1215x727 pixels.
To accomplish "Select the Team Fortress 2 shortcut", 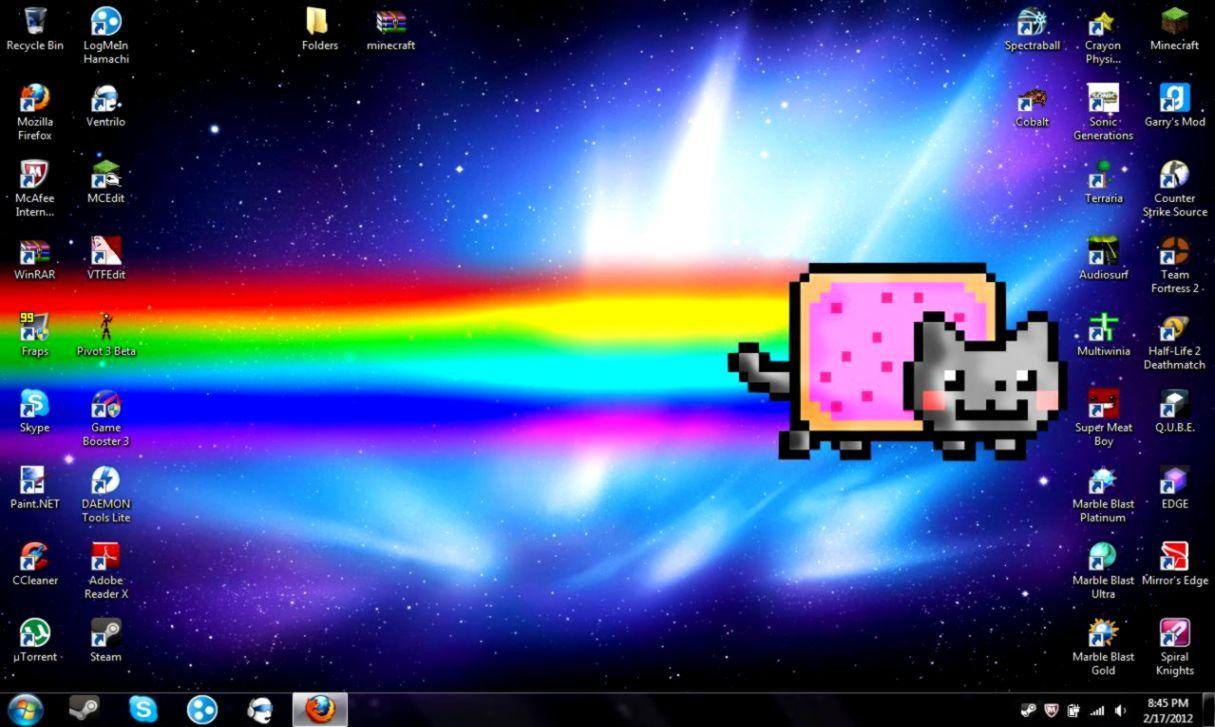I will point(1174,252).
